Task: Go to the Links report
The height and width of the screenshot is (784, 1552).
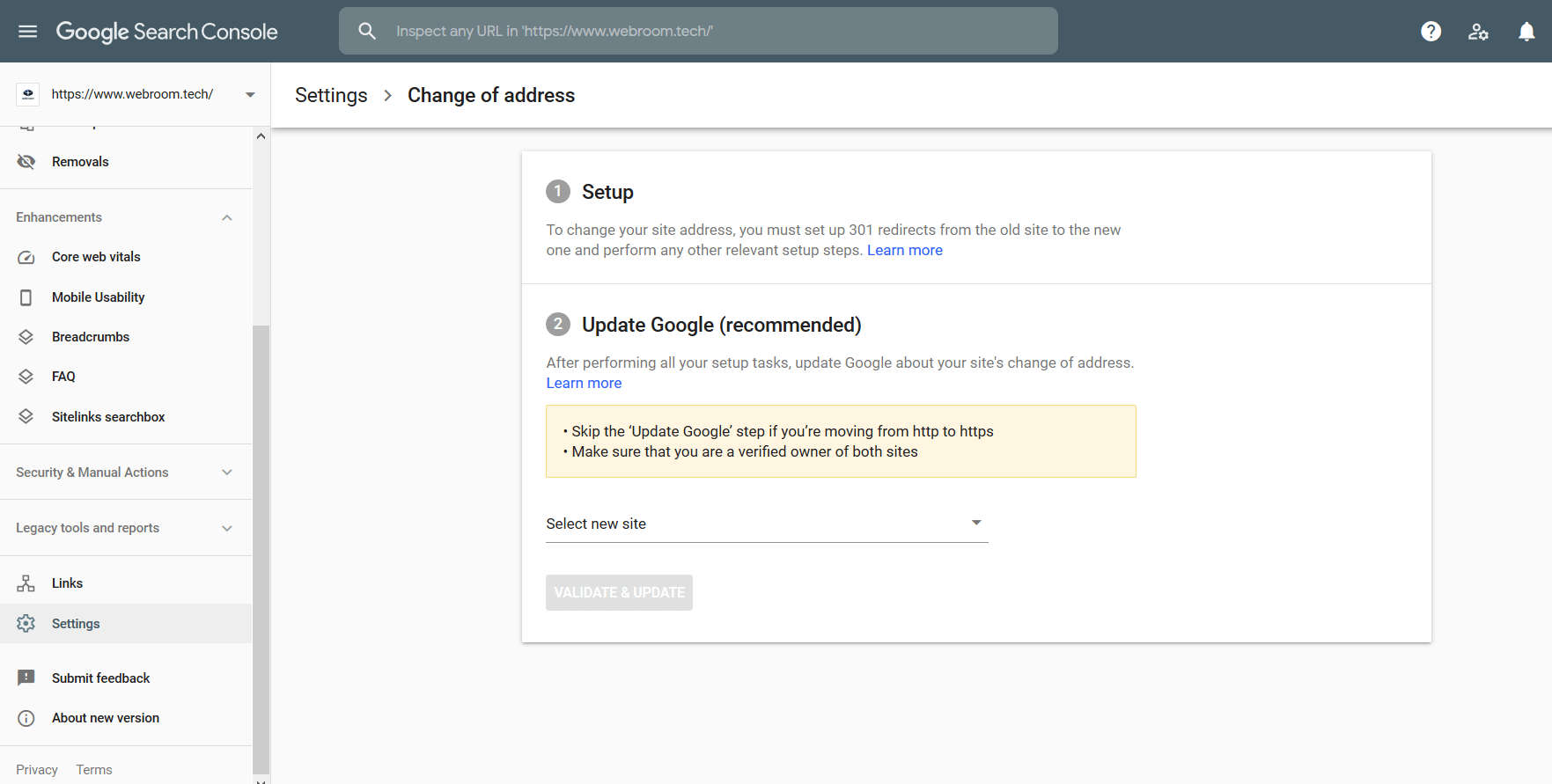Action: pyautogui.click(x=67, y=583)
